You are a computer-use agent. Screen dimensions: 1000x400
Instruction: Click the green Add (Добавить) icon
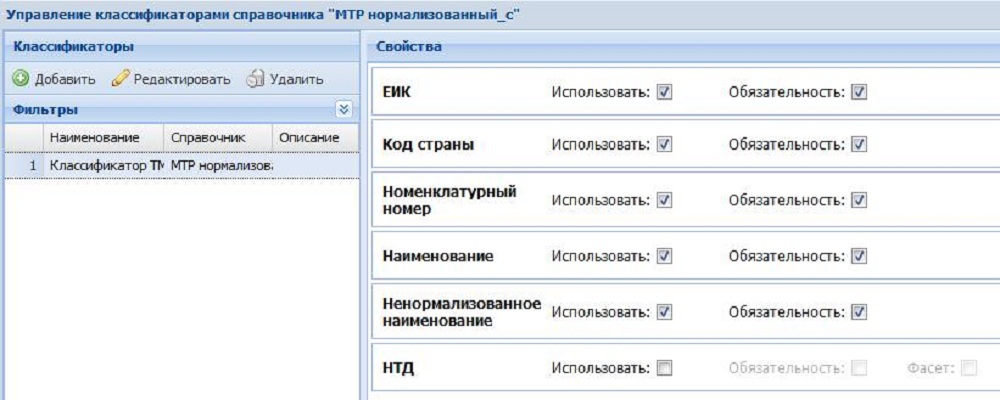[x=20, y=79]
